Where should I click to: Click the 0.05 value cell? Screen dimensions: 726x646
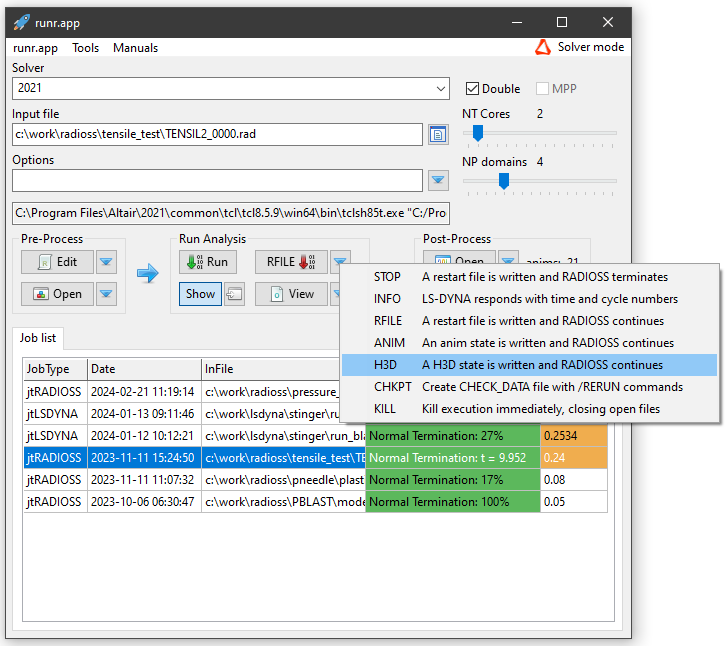point(574,502)
